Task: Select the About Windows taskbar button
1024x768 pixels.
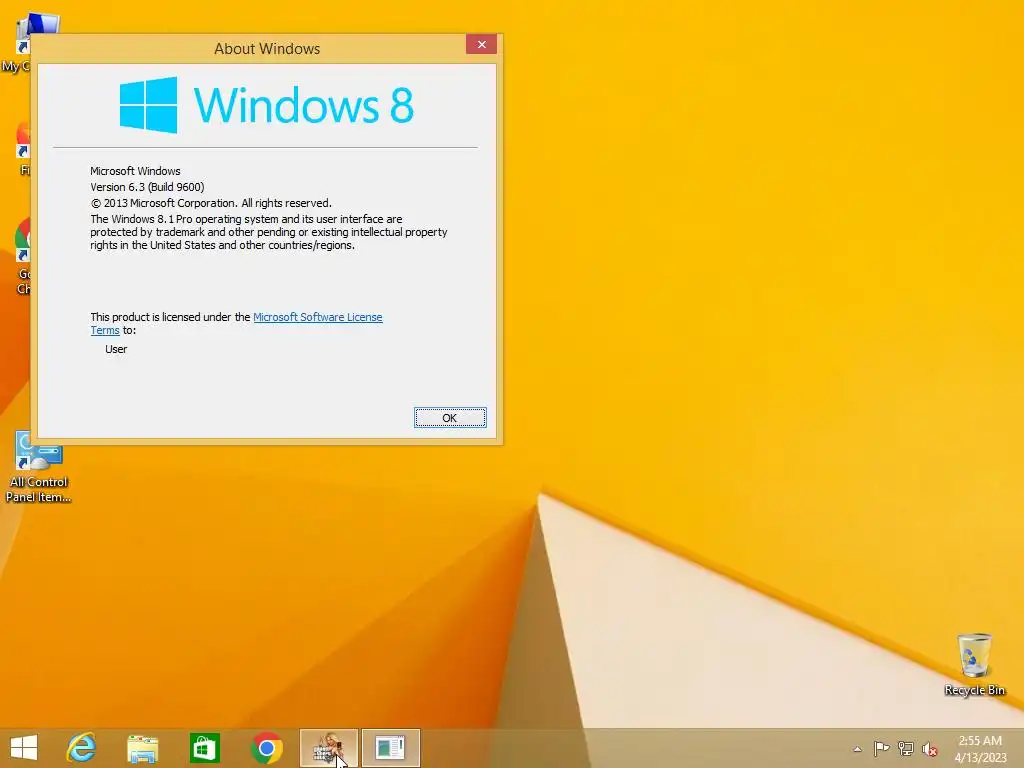Action: click(391, 748)
